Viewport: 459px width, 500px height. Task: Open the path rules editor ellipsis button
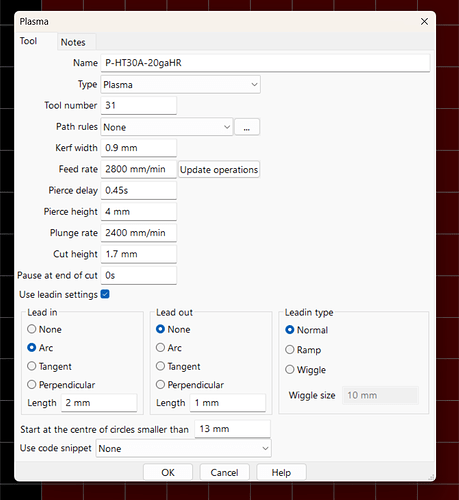point(247,127)
